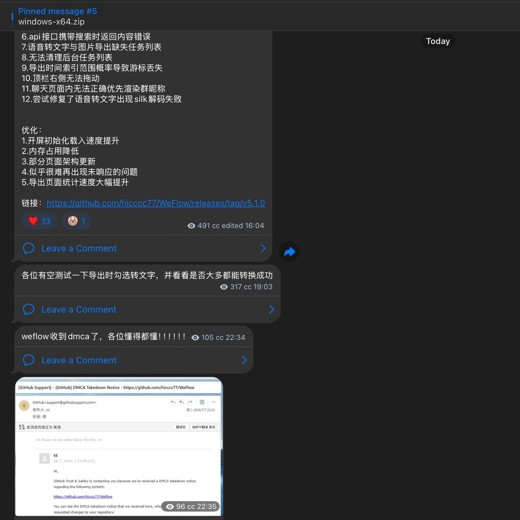
Task: Click comment bubble icon on dmca message
Action: click(x=28, y=360)
